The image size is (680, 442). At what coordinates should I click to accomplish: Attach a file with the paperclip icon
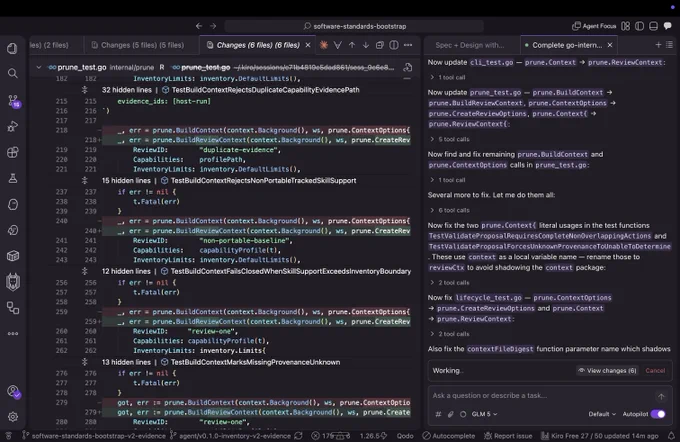click(x=451, y=414)
